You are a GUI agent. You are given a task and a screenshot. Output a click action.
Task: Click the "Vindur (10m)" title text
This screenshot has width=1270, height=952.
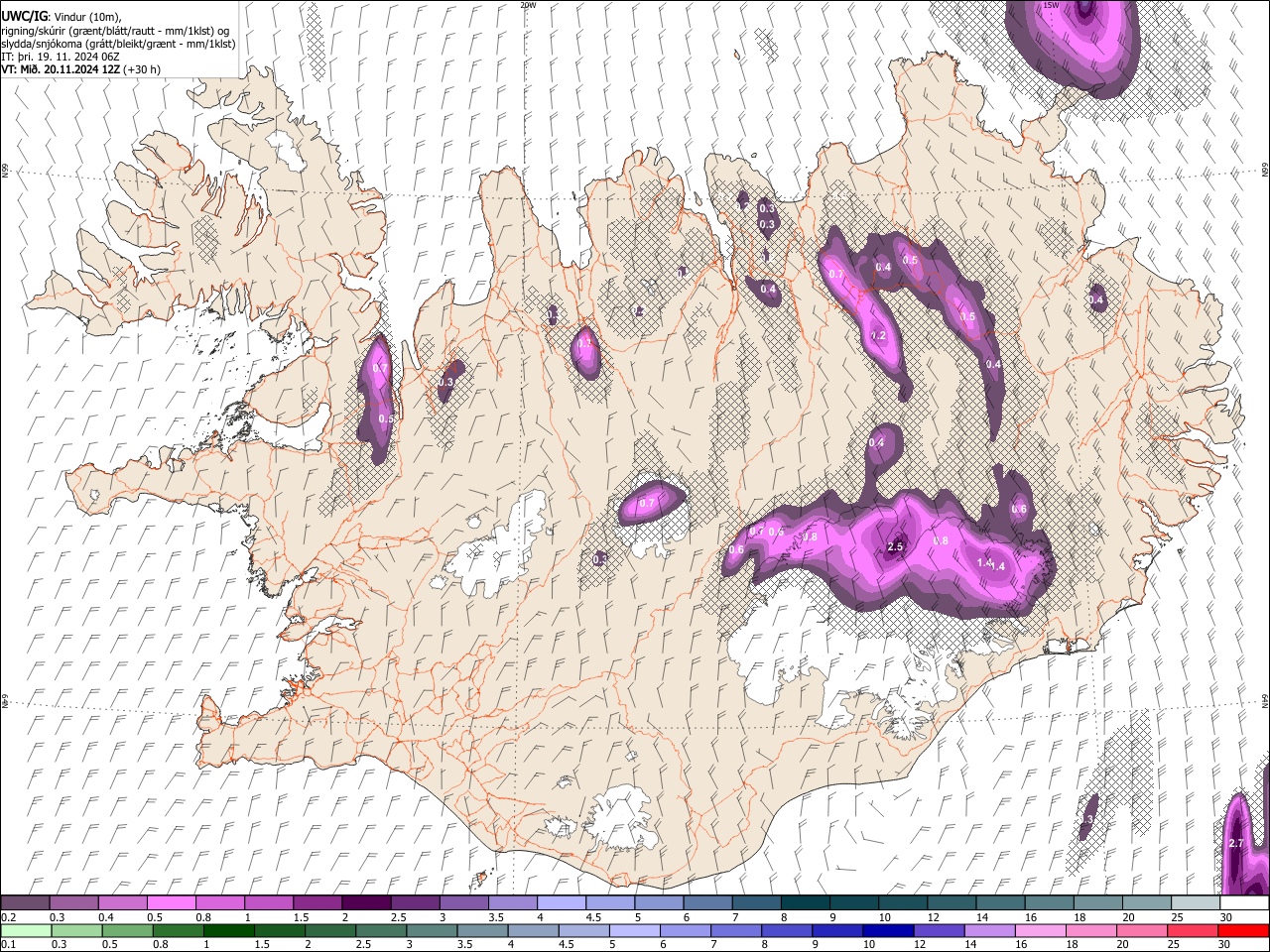pos(88,17)
